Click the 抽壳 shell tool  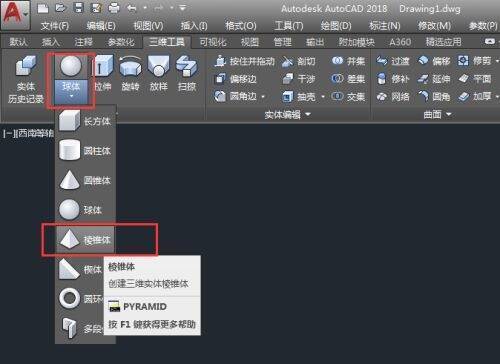pos(298,97)
